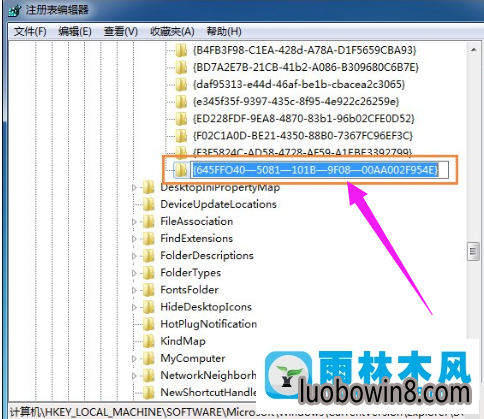484x419 pixels.
Task: Open the 查看(V) menu
Action: tap(121, 32)
